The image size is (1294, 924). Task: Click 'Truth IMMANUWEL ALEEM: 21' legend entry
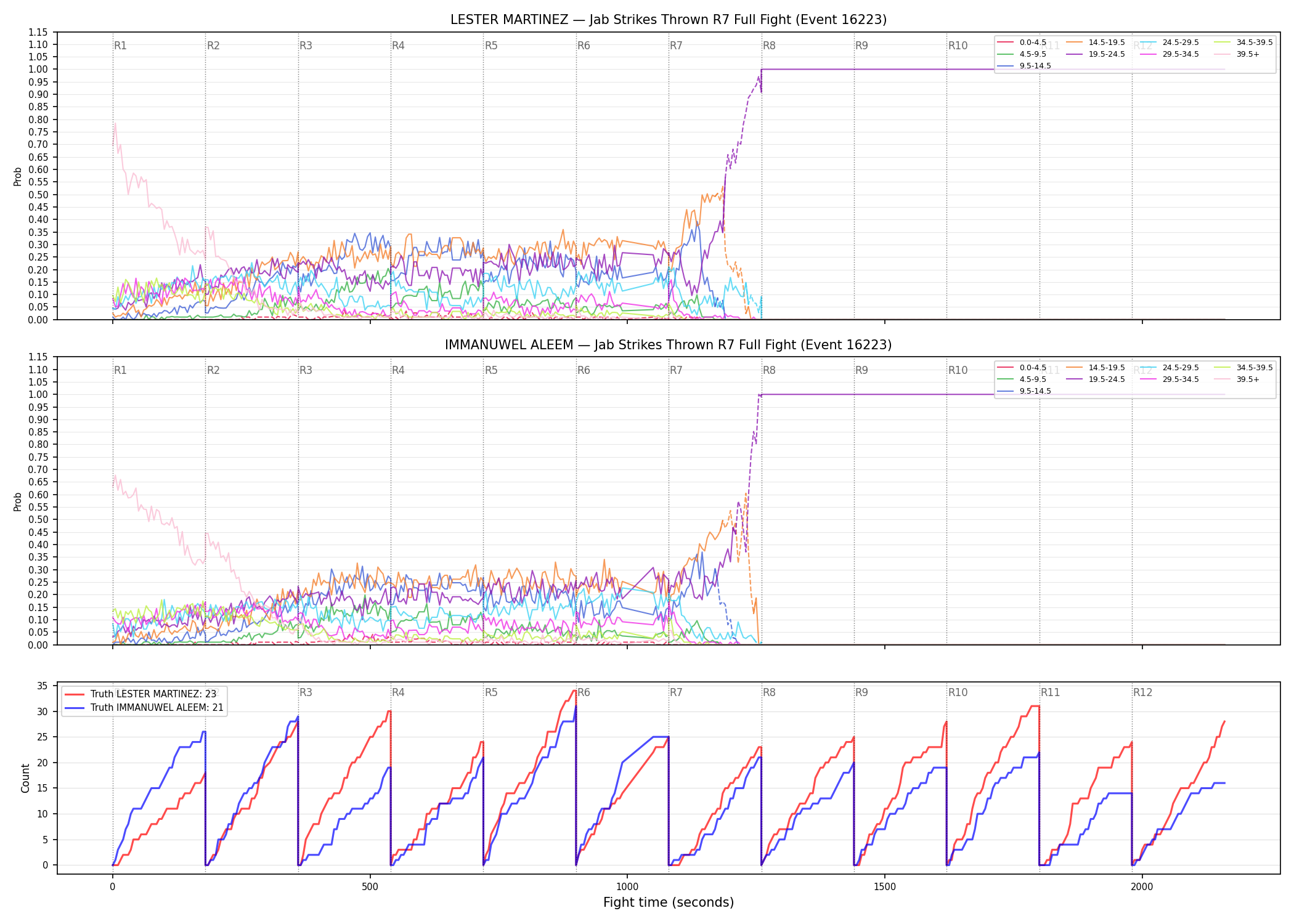click(157, 708)
